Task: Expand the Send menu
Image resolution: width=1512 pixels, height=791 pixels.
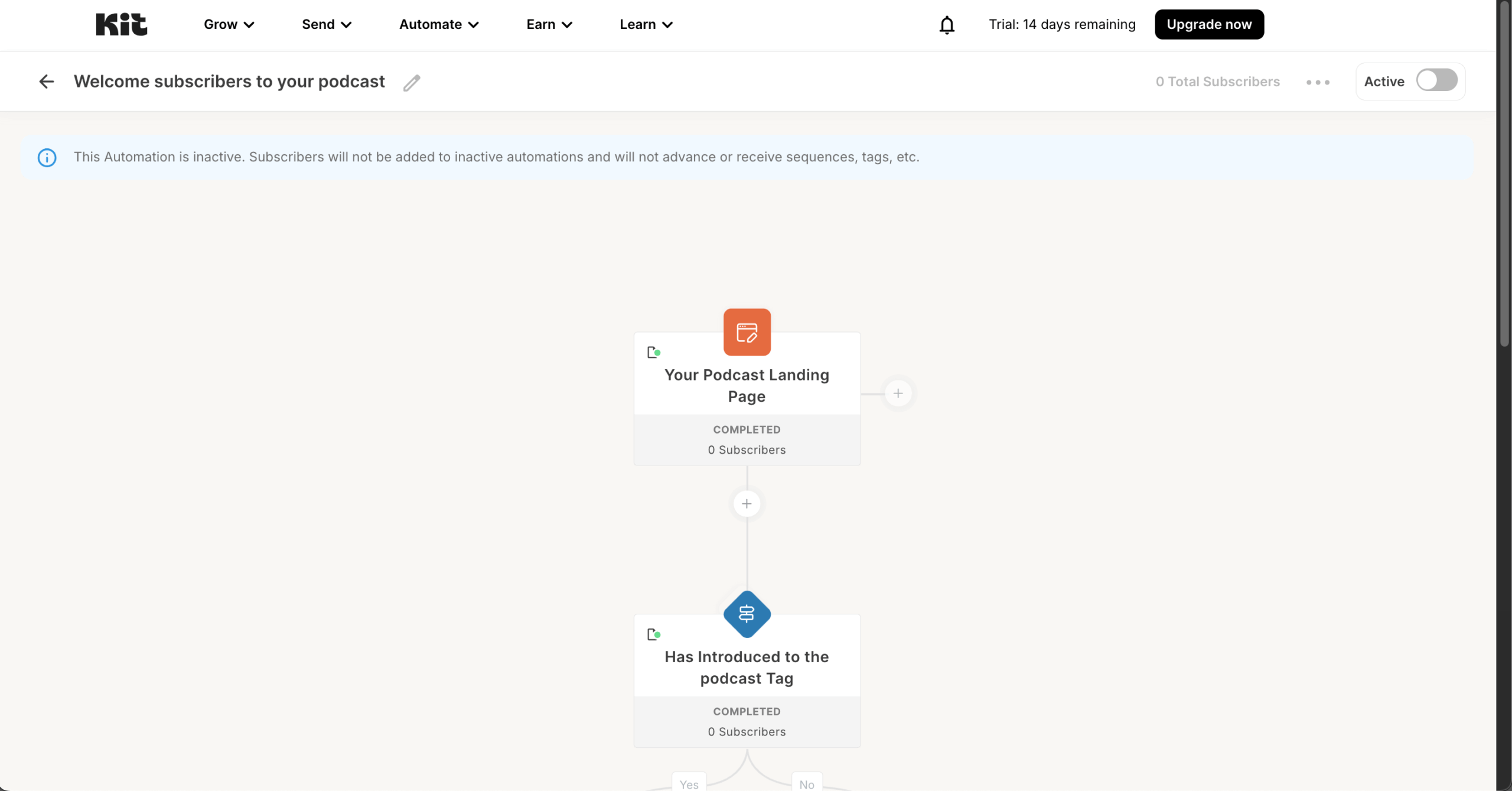Action: pyautogui.click(x=327, y=24)
